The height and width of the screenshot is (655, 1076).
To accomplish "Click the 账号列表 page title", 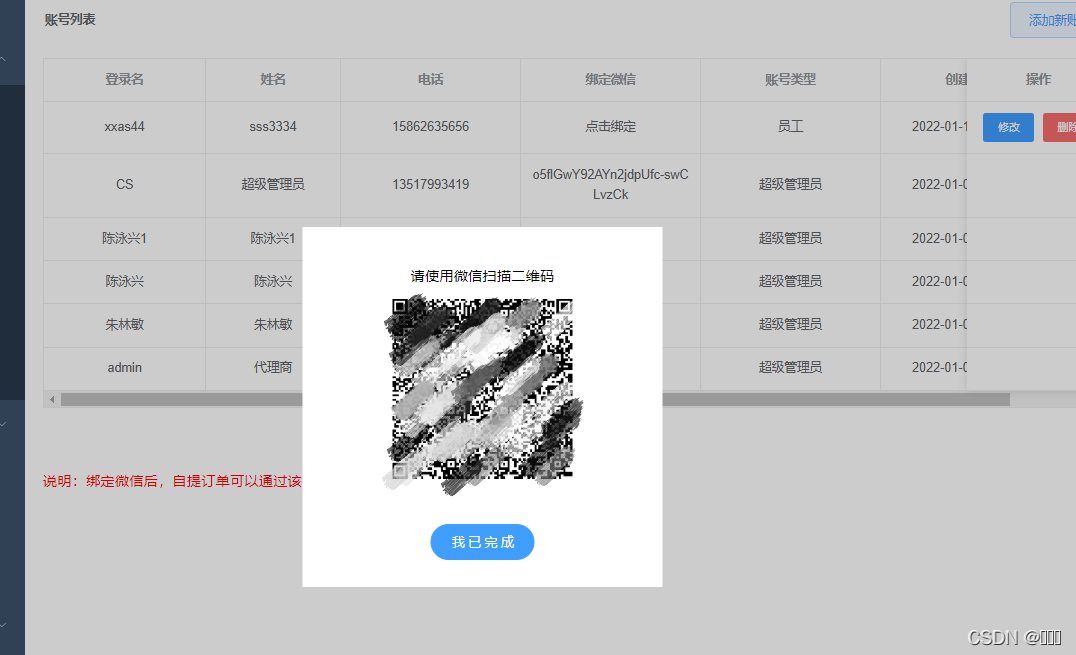I will (70, 19).
